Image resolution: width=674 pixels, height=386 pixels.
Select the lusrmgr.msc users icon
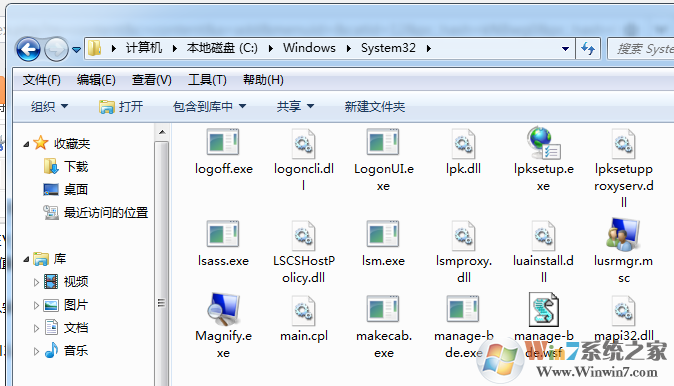623,234
